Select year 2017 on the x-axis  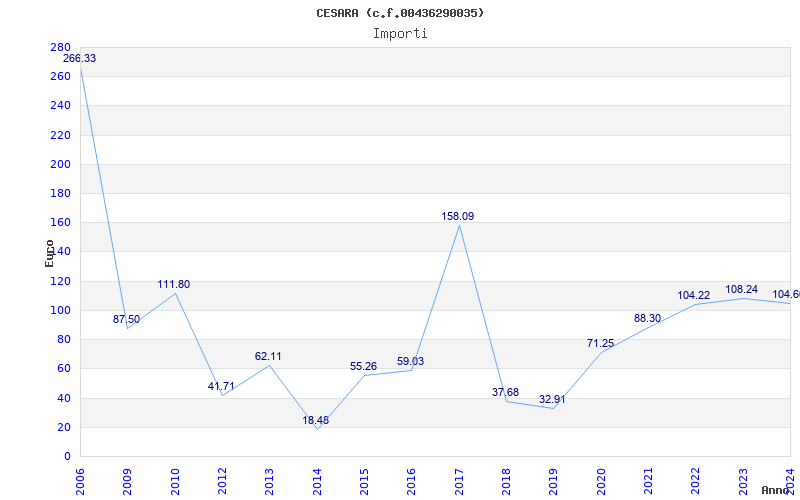(459, 482)
